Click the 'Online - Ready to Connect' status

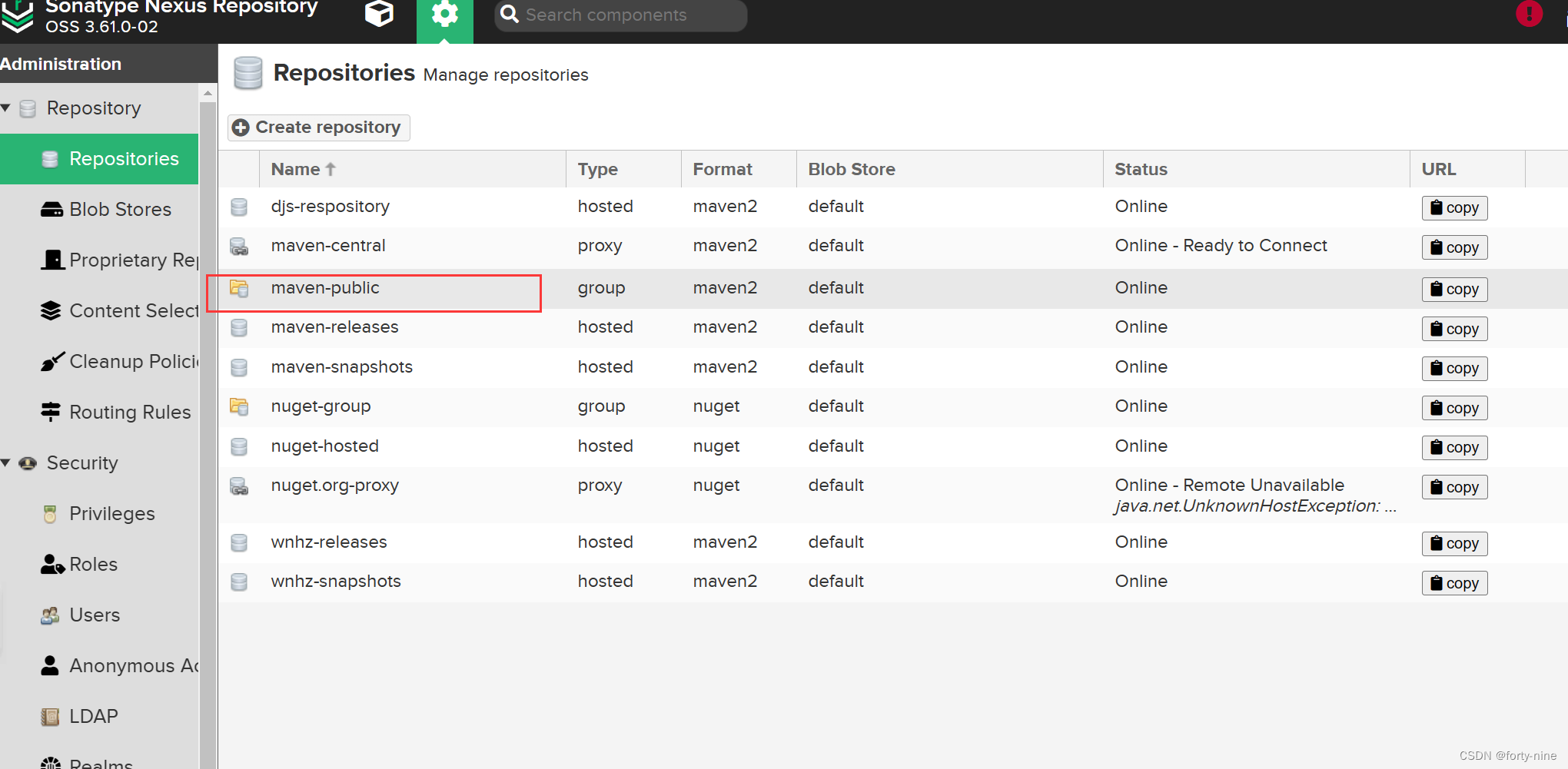pos(1221,246)
